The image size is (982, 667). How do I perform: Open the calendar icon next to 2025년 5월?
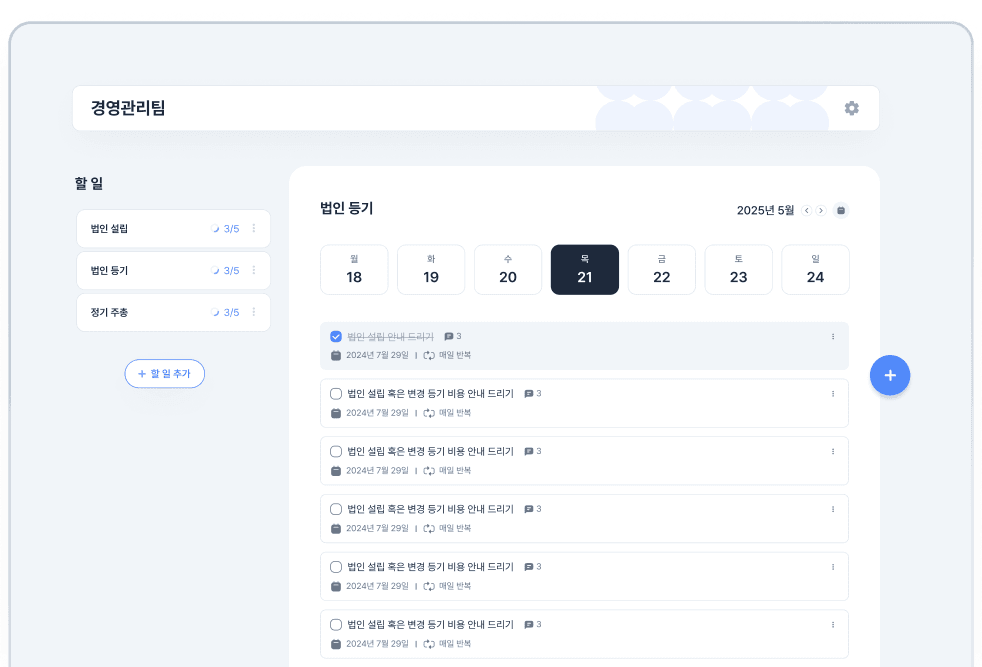coord(840,210)
